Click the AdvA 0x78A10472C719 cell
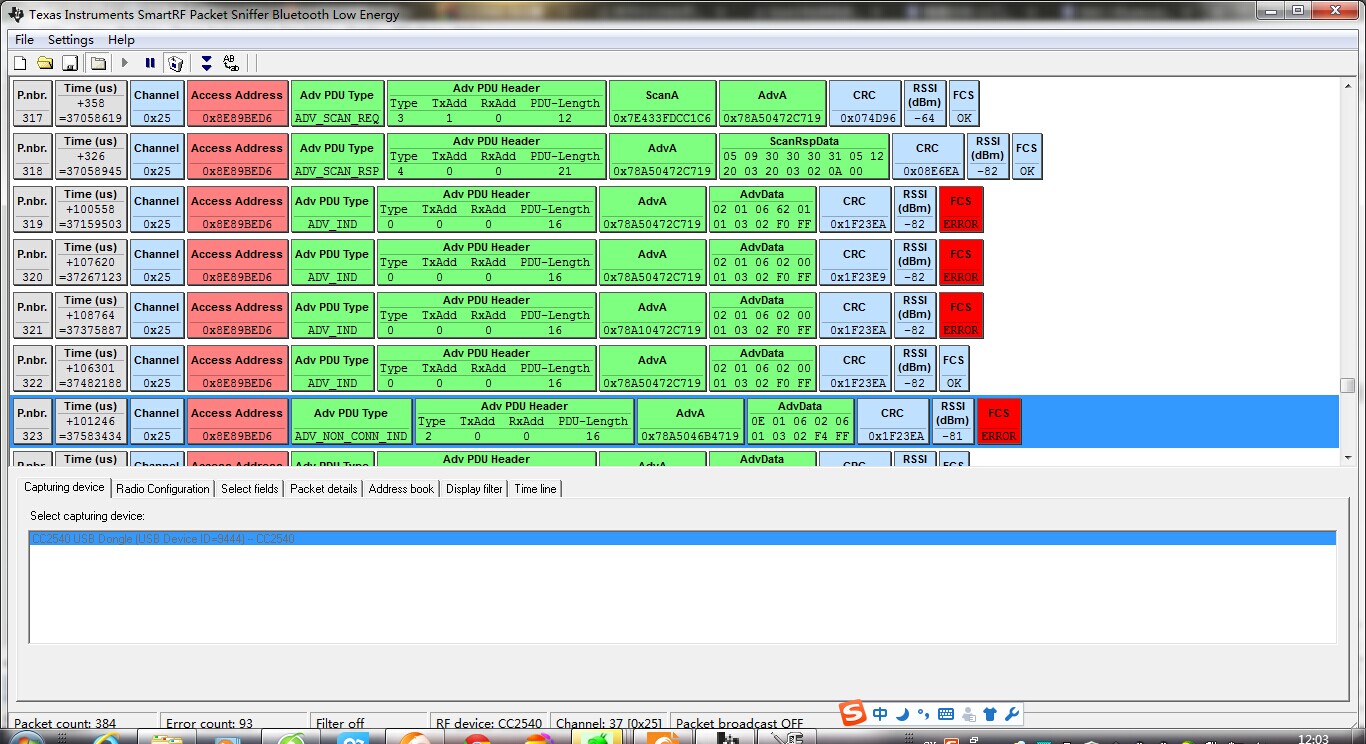The height and width of the screenshot is (744, 1366). (x=652, y=315)
